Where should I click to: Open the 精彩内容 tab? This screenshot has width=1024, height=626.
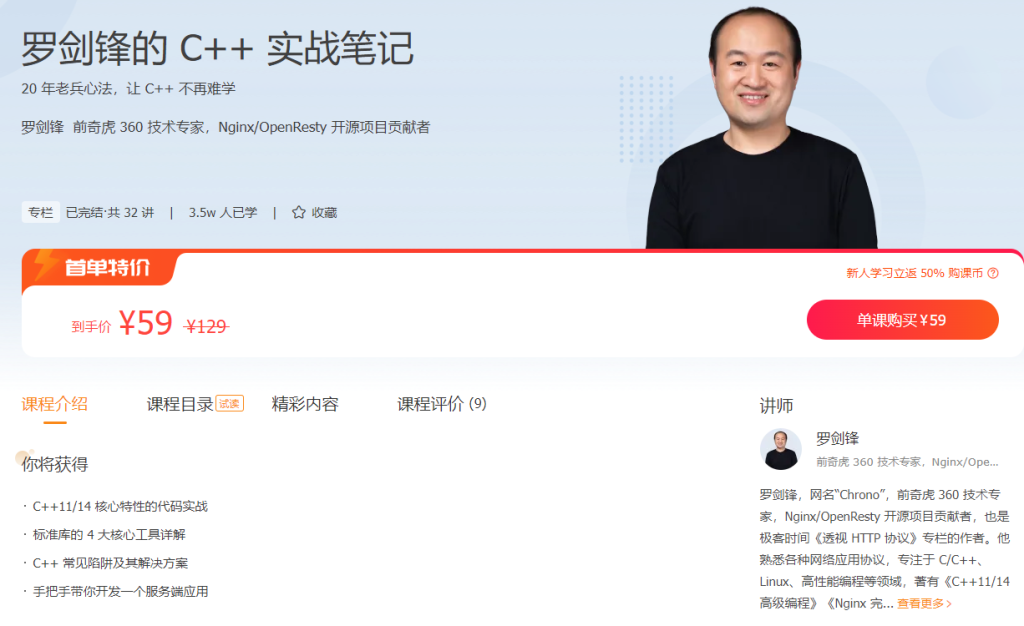coord(305,404)
